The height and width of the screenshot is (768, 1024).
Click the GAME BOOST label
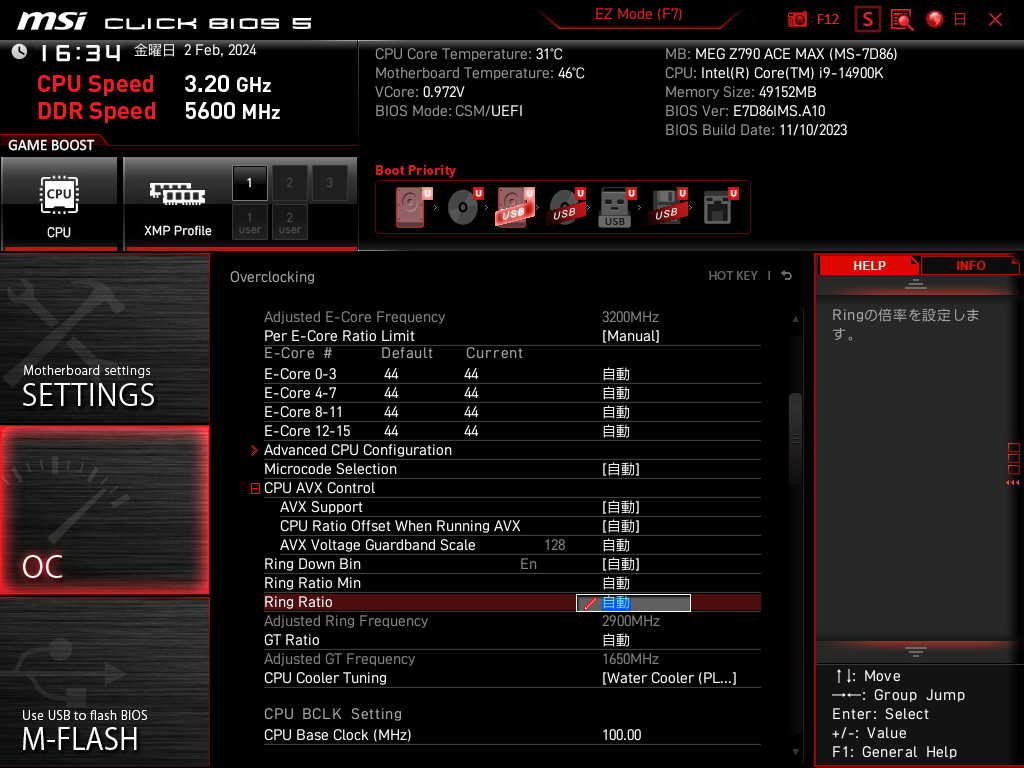click(x=51, y=145)
